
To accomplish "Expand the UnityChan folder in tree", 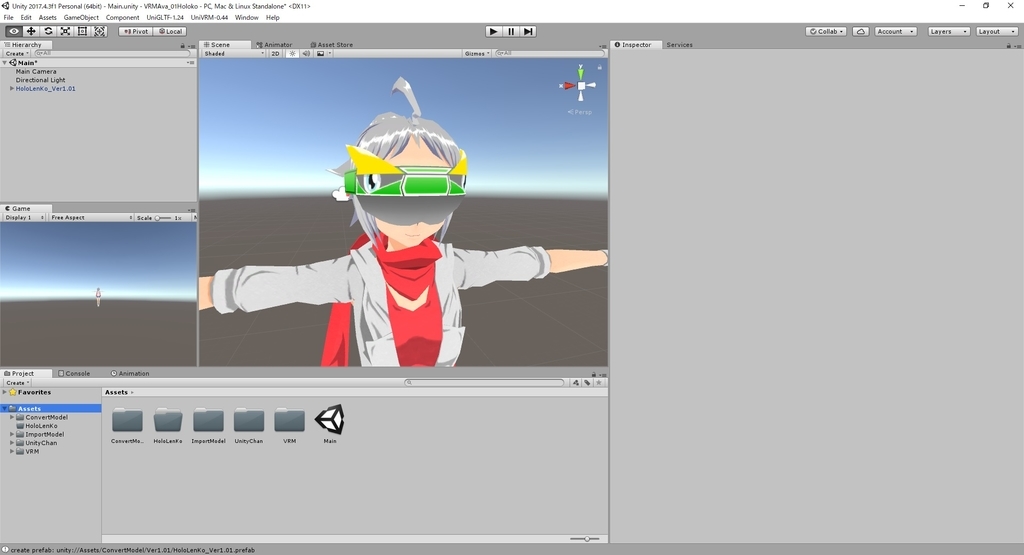I will [x=12, y=443].
